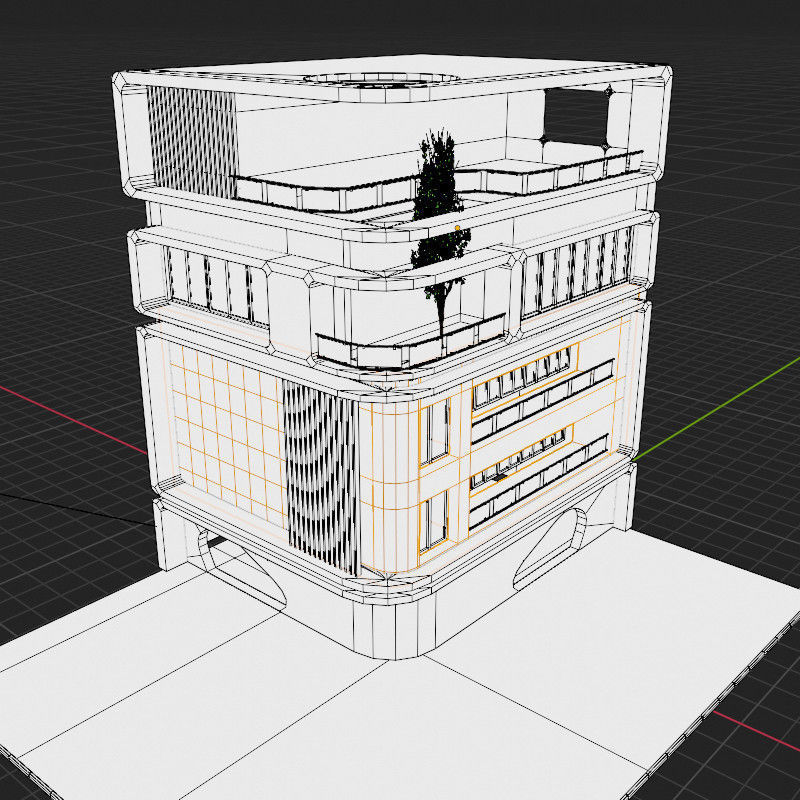Select the white ground plane under the building
Image resolution: width=800 pixels, height=800 pixels.
(398, 714)
